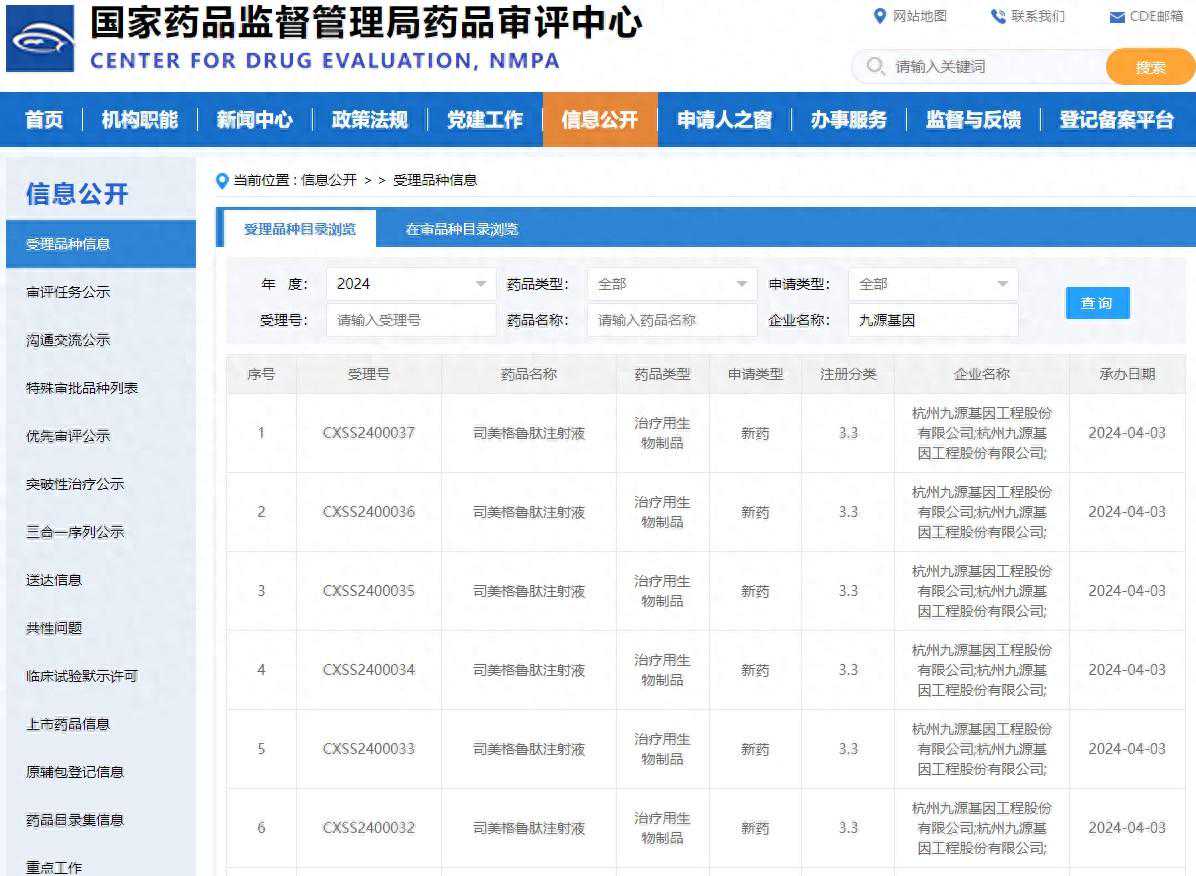This screenshot has height=876, width=1196.
Task: Open the 年度 year dropdown showing 2024
Action: [410, 283]
